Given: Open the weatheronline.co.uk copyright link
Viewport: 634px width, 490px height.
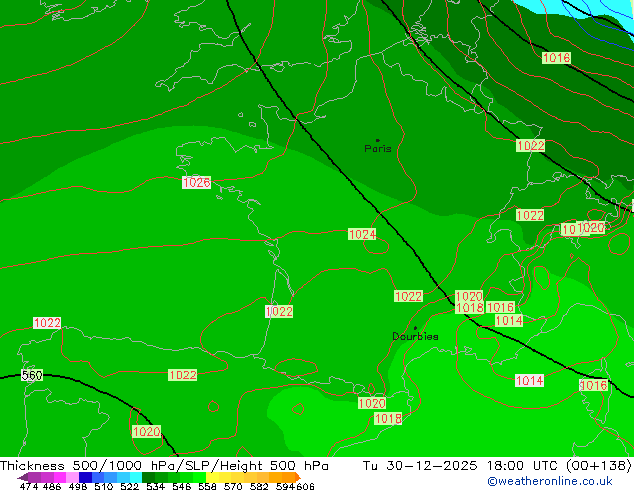Looking at the screenshot, I should click(549, 481).
